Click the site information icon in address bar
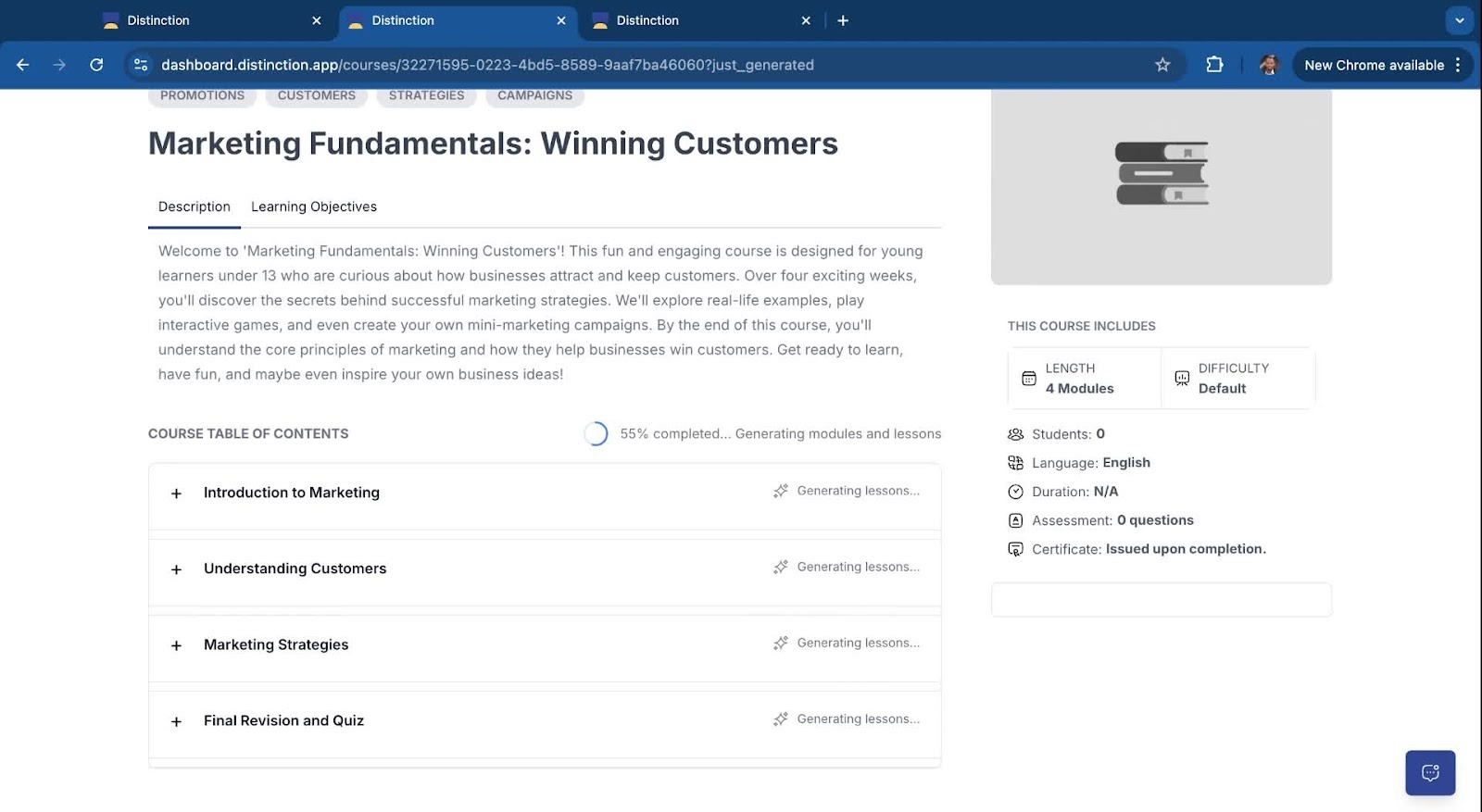1482x812 pixels. click(x=141, y=65)
